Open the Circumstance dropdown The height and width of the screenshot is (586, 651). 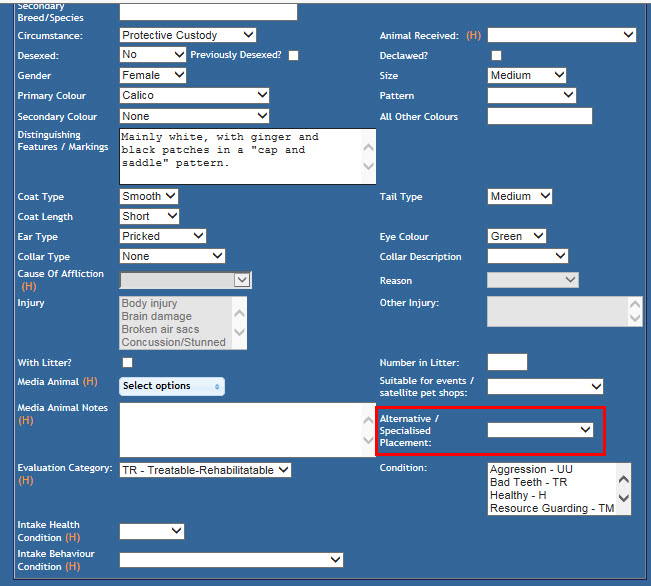[x=188, y=35]
